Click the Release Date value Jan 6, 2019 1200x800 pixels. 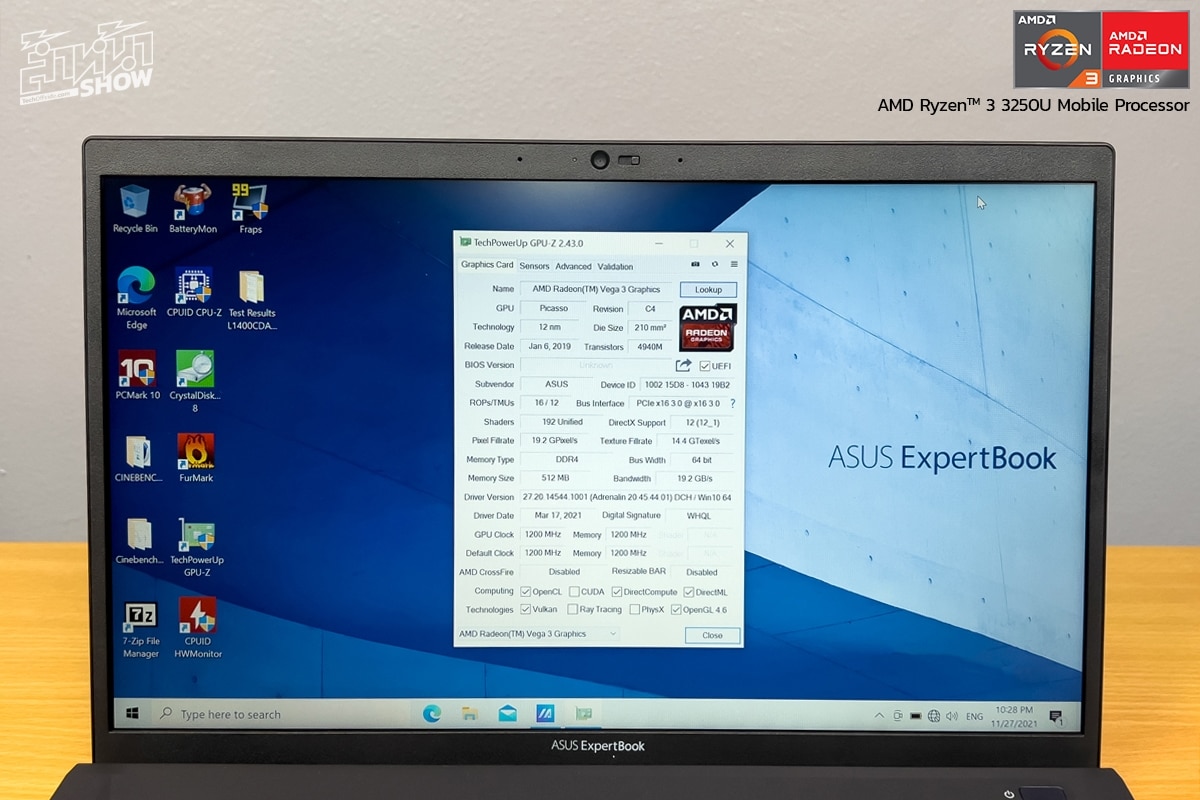pos(550,347)
